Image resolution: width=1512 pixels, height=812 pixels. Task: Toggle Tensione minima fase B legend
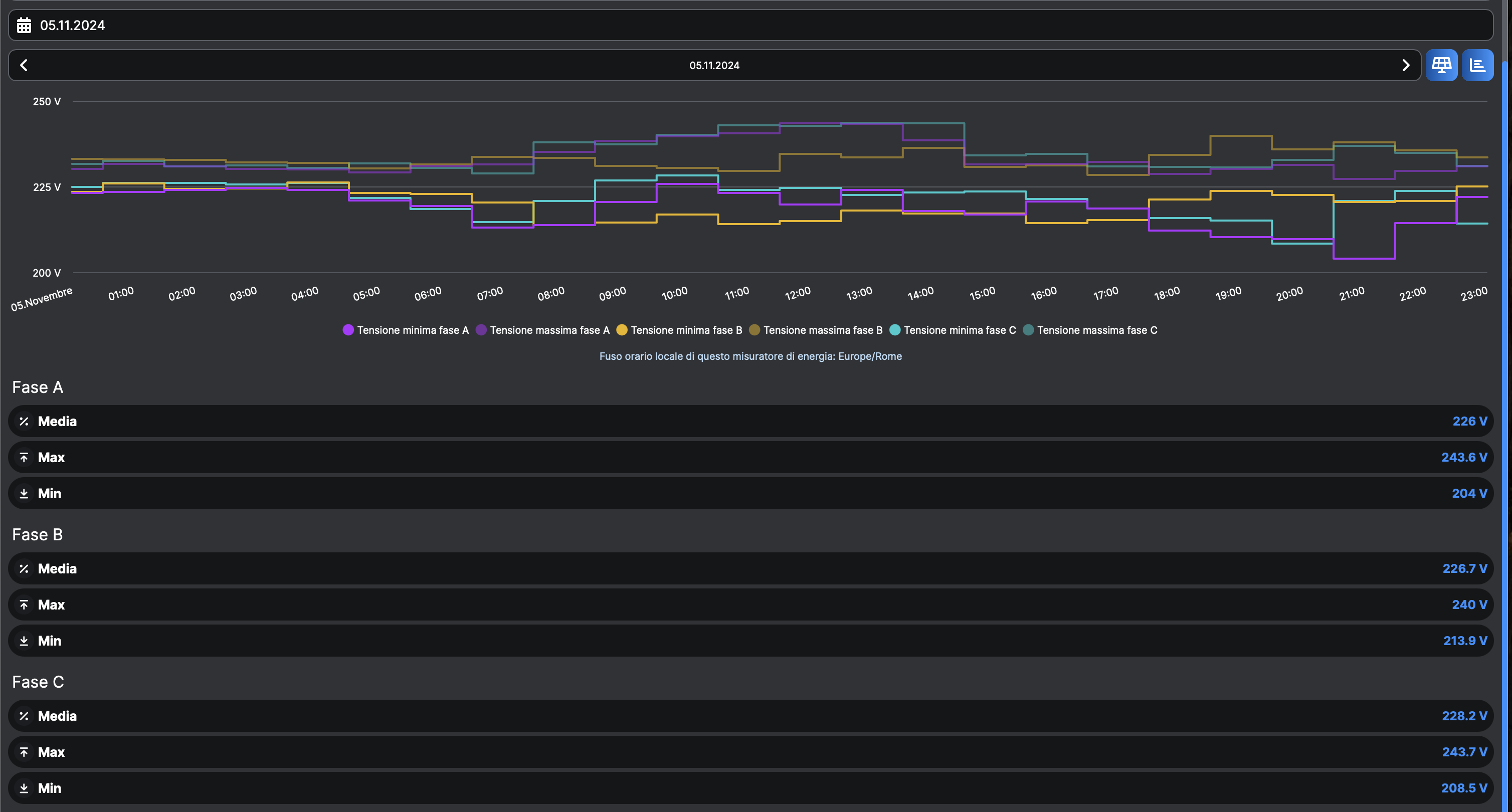click(679, 330)
